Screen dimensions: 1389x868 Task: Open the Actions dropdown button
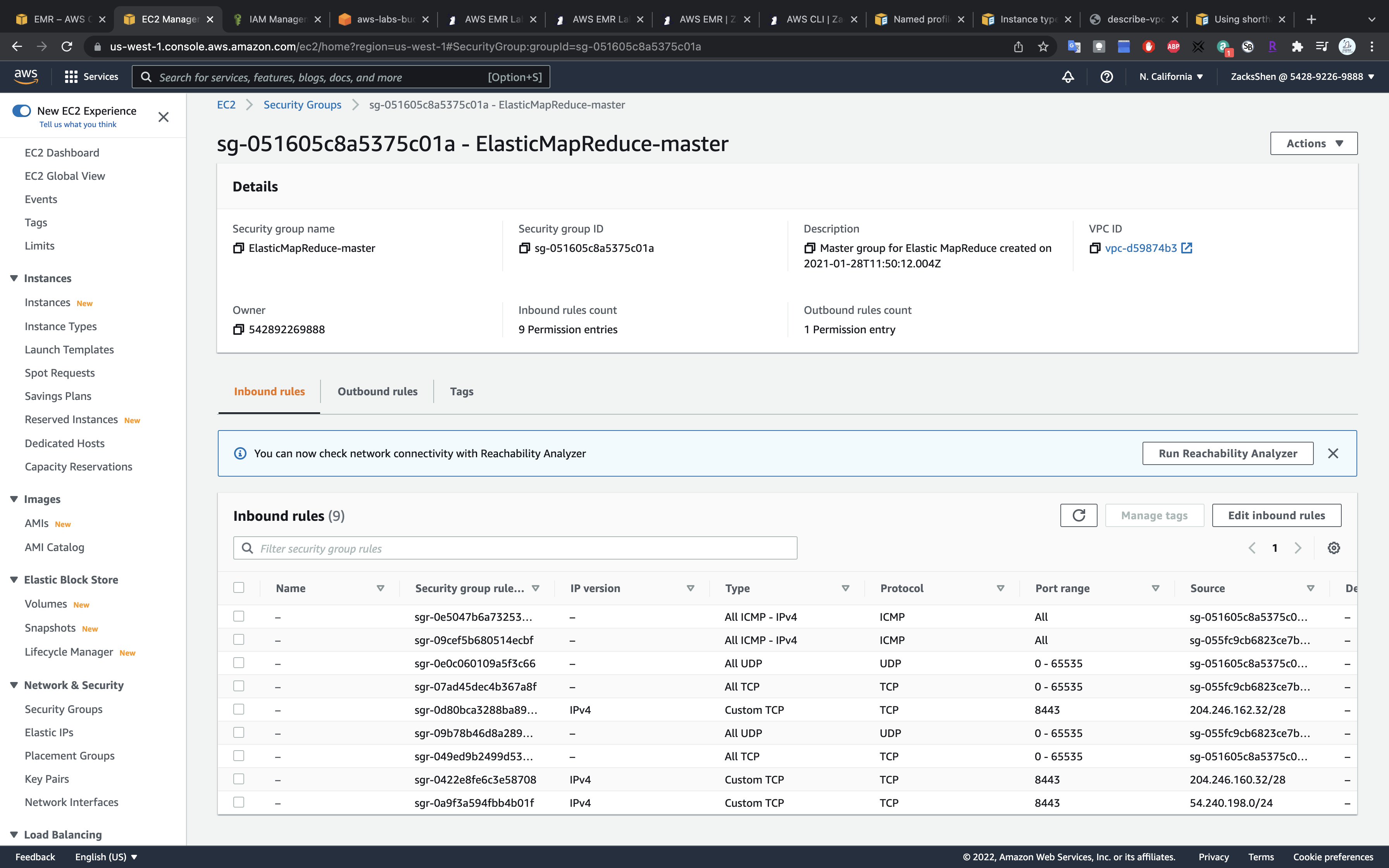click(x=1313, y=143)
